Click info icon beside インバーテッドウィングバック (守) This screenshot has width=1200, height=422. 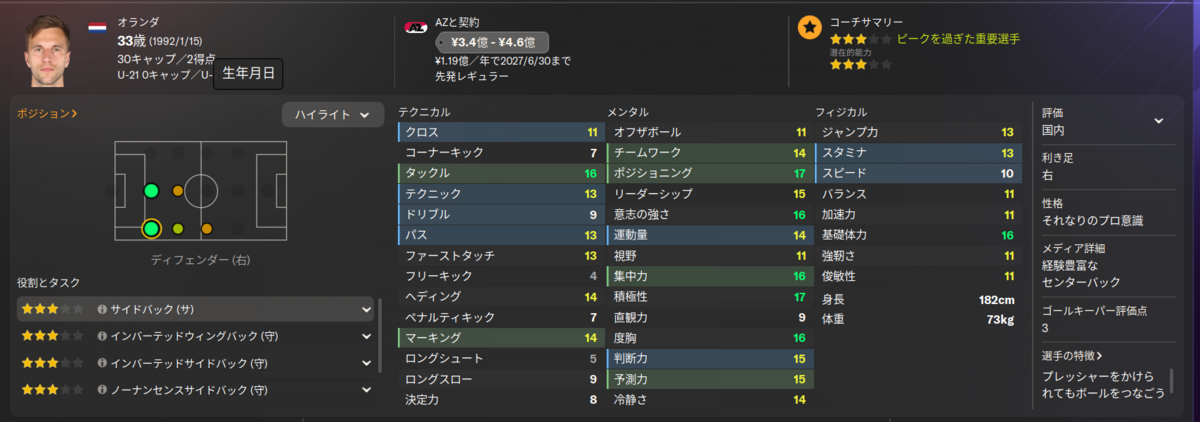pos(102,336)
